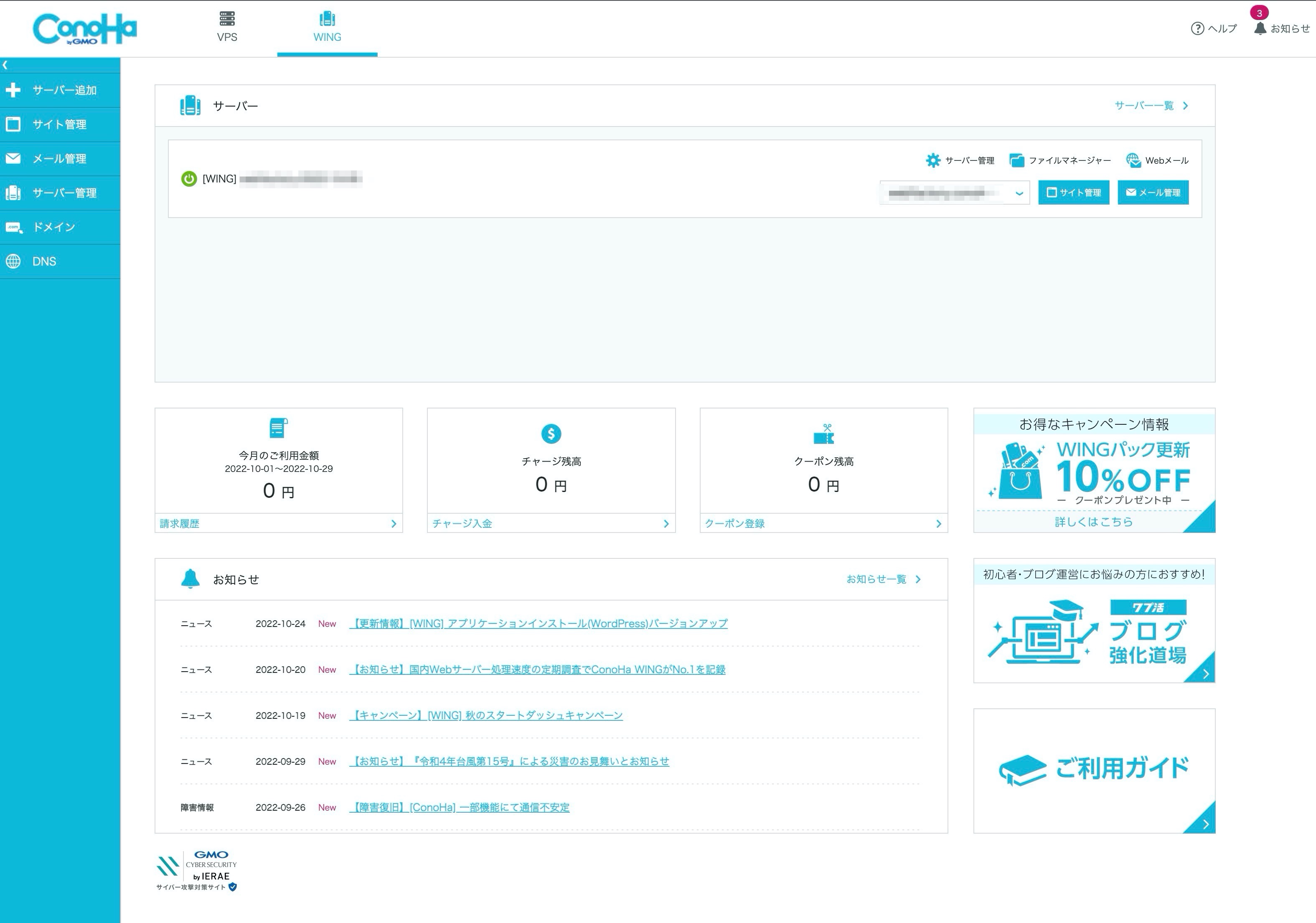Click the chevron next to お知らせ一覧

coord(918,579)
